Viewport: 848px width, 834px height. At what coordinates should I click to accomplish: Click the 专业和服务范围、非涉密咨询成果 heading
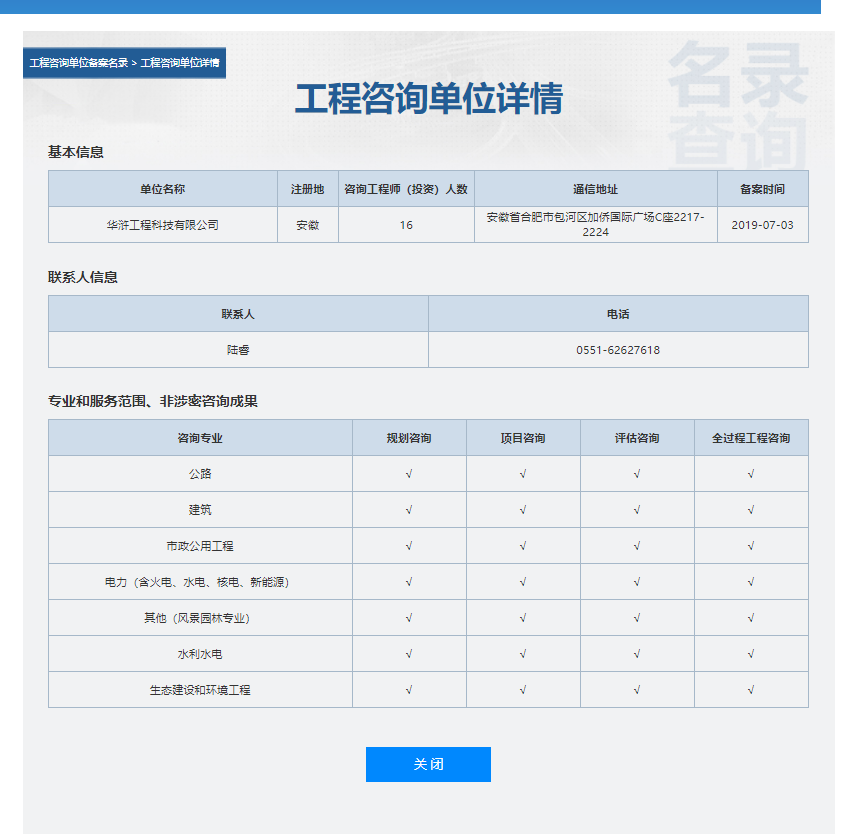(153, 401)
